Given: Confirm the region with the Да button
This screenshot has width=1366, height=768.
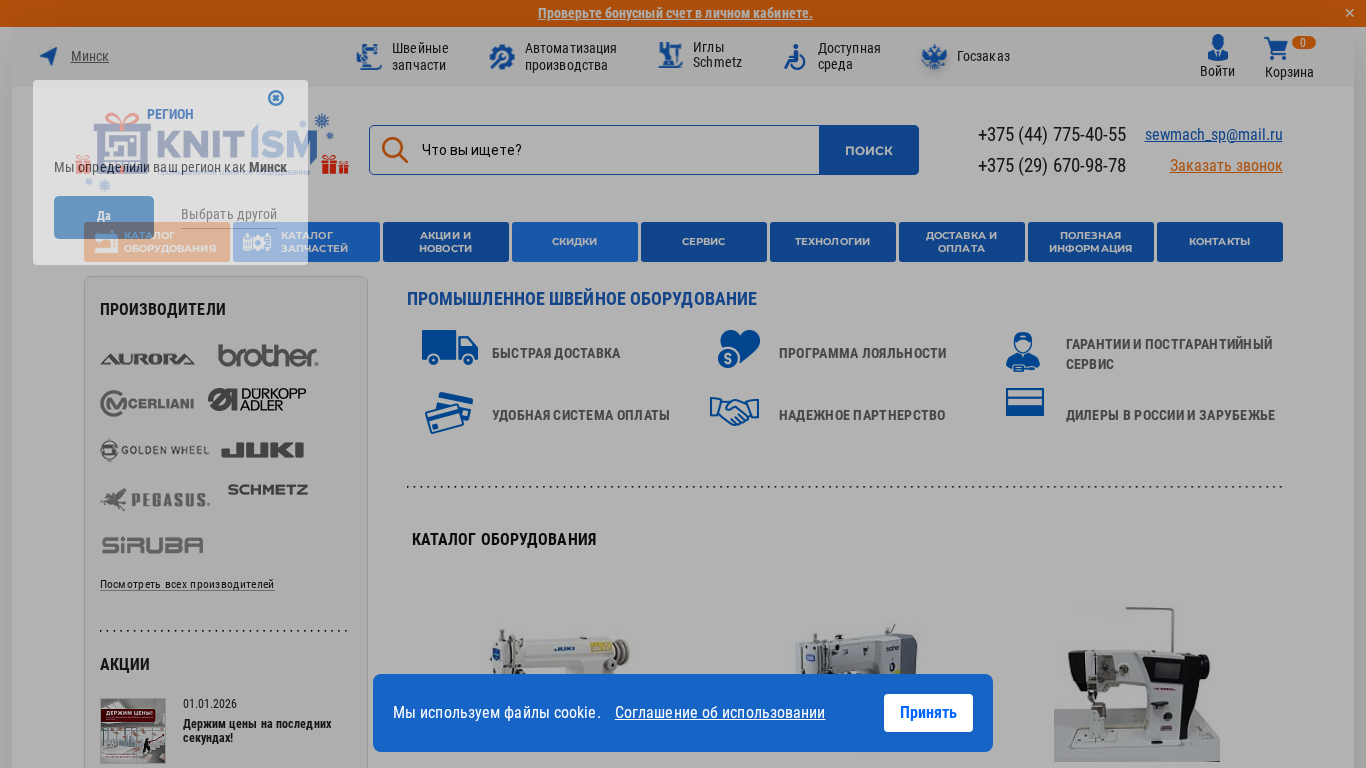Looking at the screenshot, I should click(x=104, y=217).
